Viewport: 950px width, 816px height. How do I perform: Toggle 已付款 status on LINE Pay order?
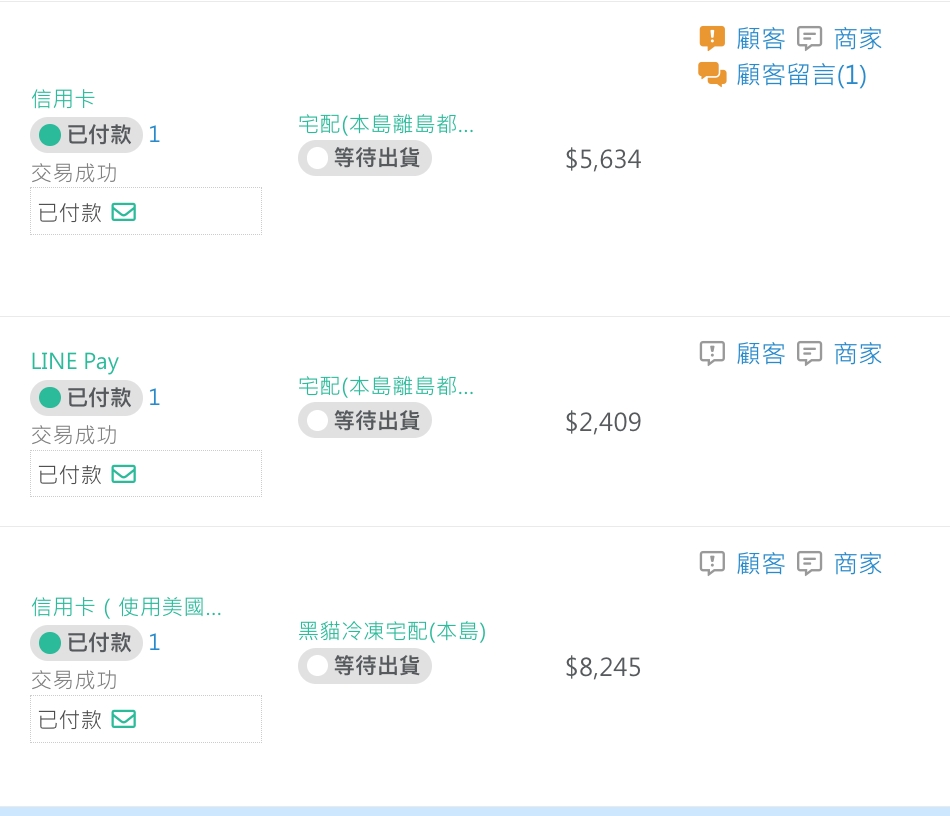(x=86, y=398)
